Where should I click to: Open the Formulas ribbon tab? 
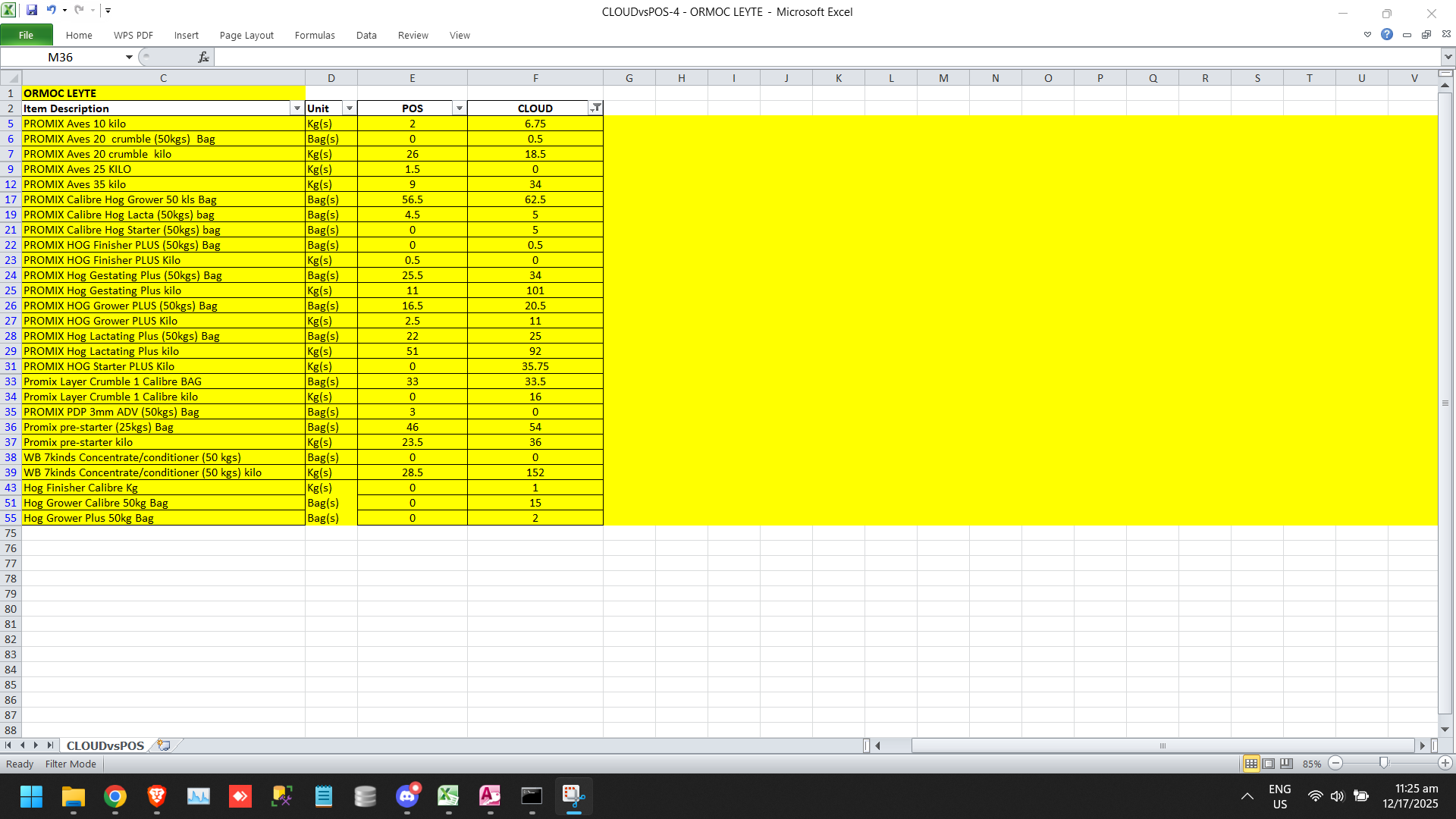click(315, 35)
